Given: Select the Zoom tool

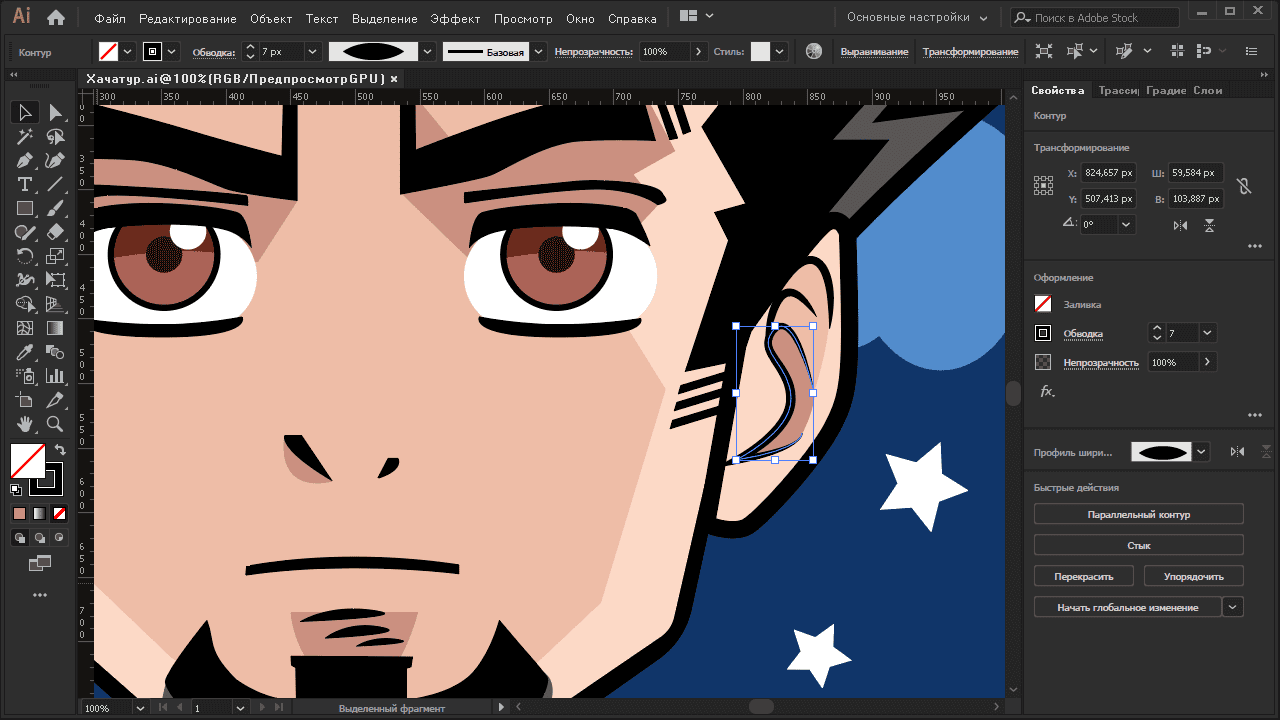Looking at the screenshot, I should [x=55, y=425].
